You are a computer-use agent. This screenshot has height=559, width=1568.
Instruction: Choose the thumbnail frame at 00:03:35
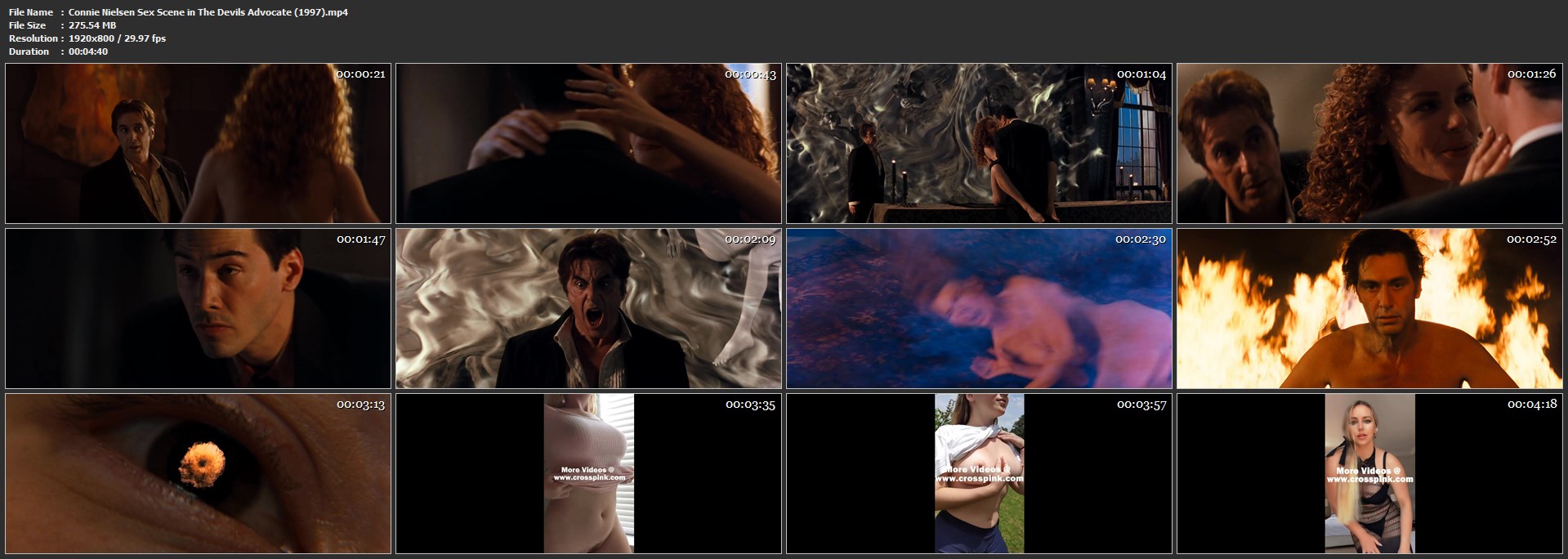[x=589, y=473]
